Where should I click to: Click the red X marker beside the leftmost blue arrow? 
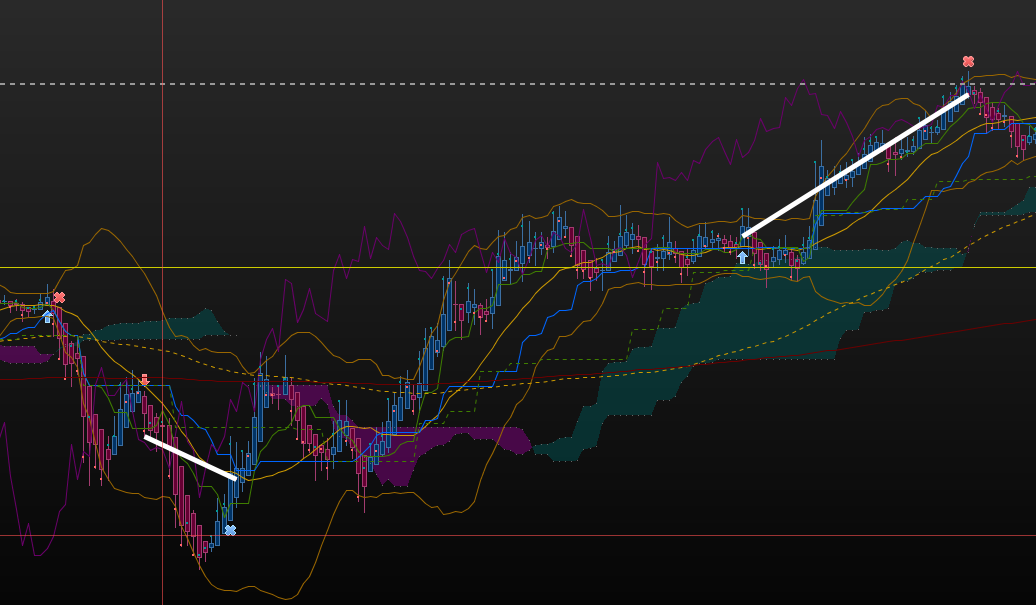pyautogui.click(x=59, y=298)
